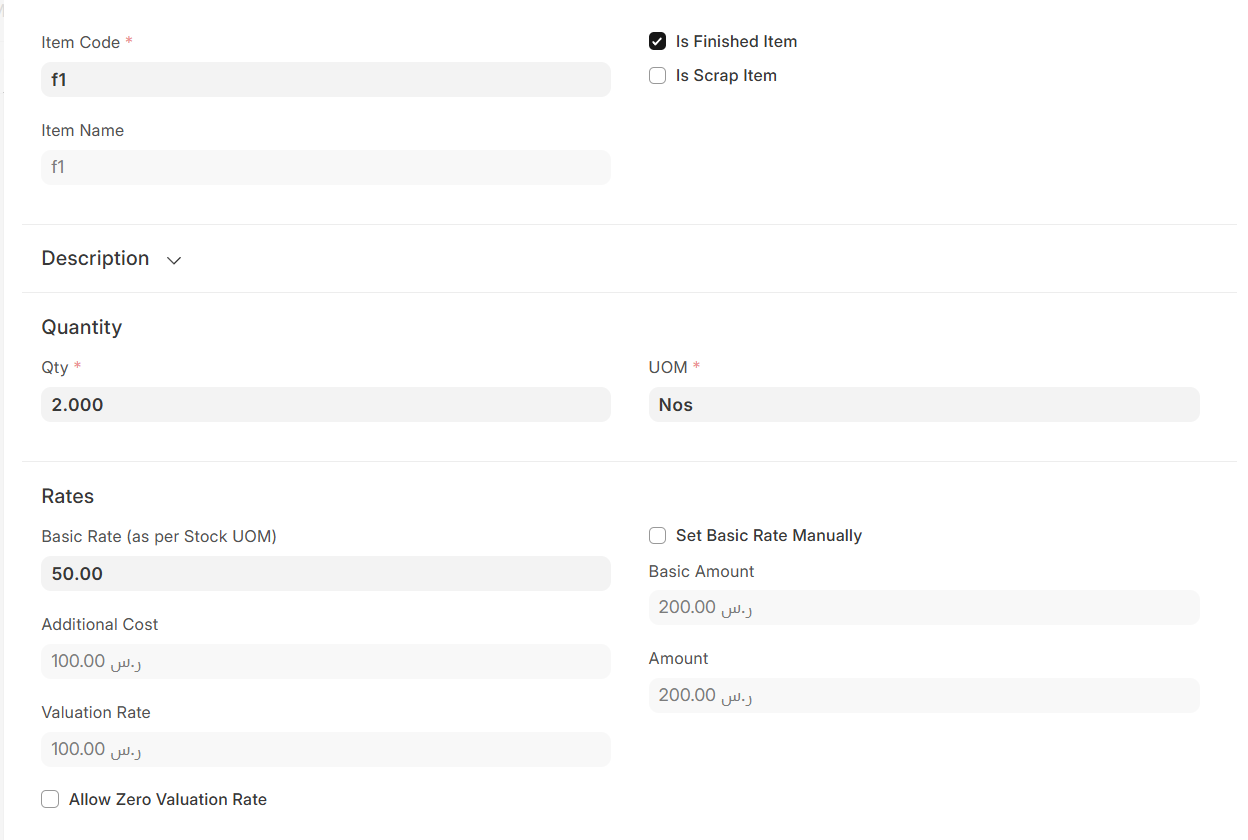Click the Amount field under Basic Amount
The width and height of the screenshot is (1248, 840).
pyautogui.click(x=923, y=695)
